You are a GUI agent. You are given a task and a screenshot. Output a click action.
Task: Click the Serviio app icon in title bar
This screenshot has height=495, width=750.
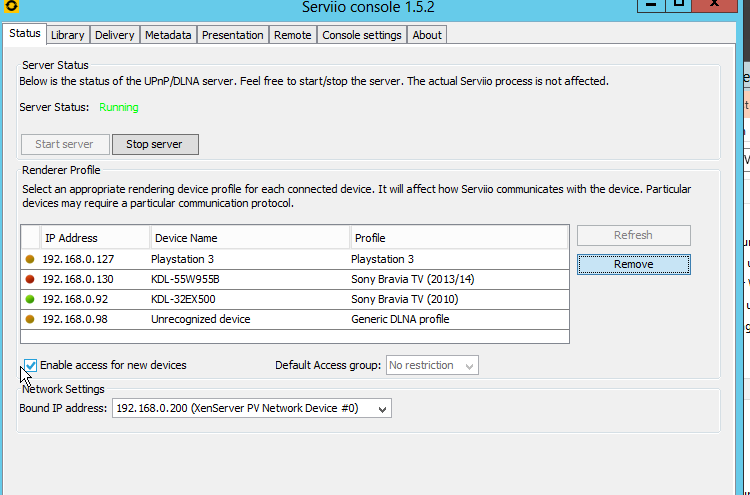(x=10, y=9)
